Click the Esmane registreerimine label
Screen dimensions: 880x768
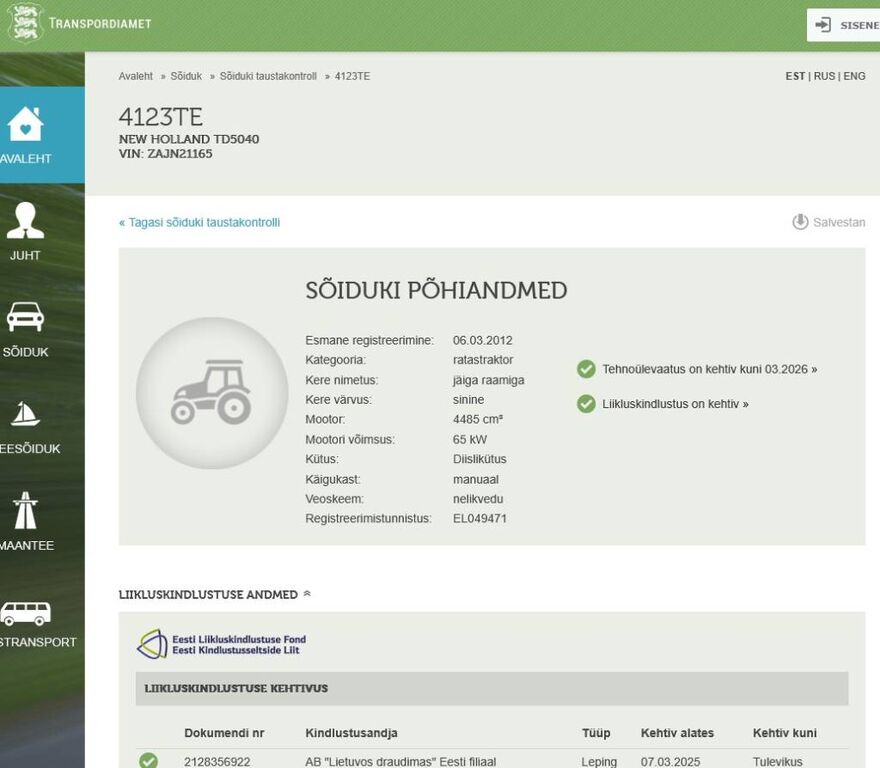pyautogui.click(x=369, y=340)
